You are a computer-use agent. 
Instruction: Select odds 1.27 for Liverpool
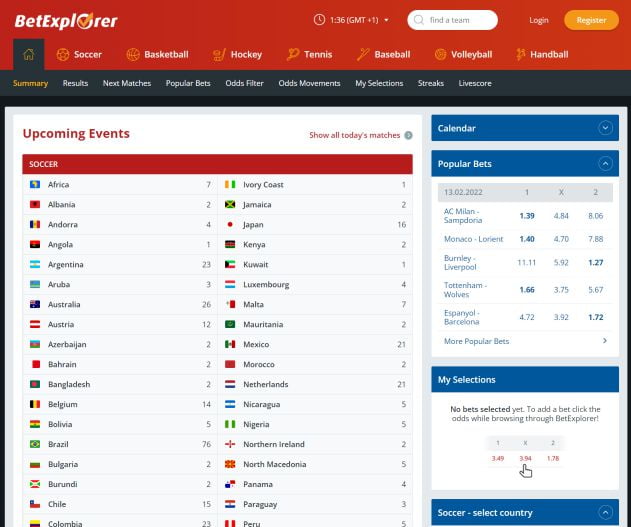tap(596, 262)
